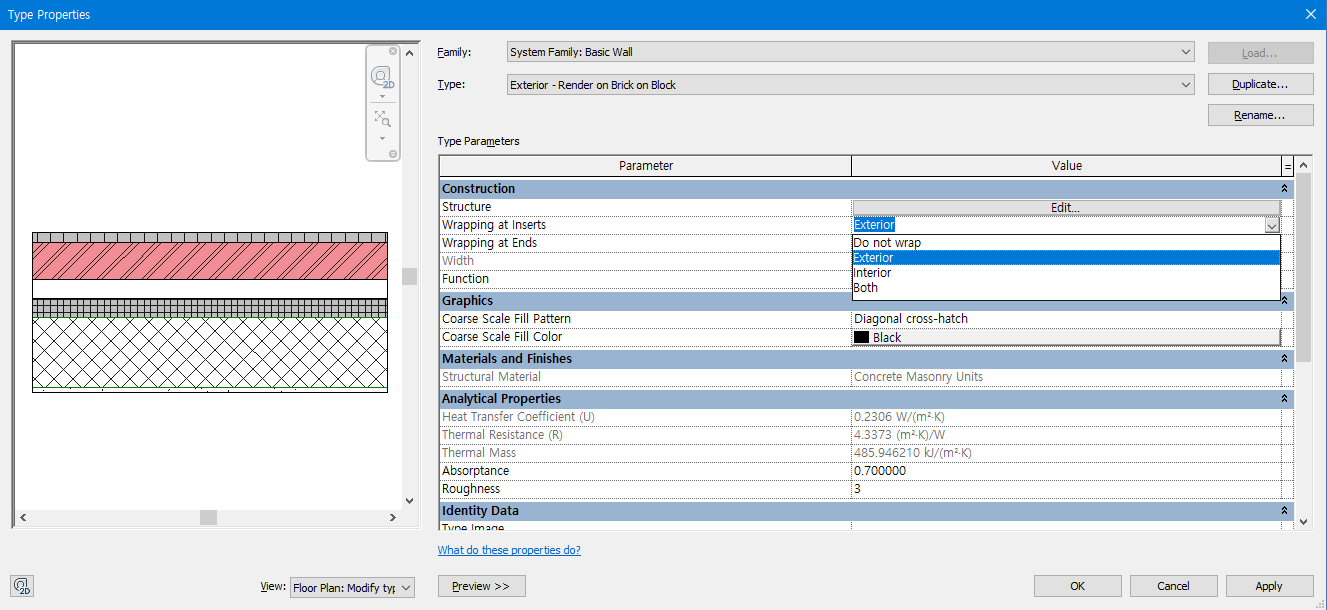The height and width of the screenshot is (610, 1327).
Task: Click the OK button
Action: (x=1077, y=586)
